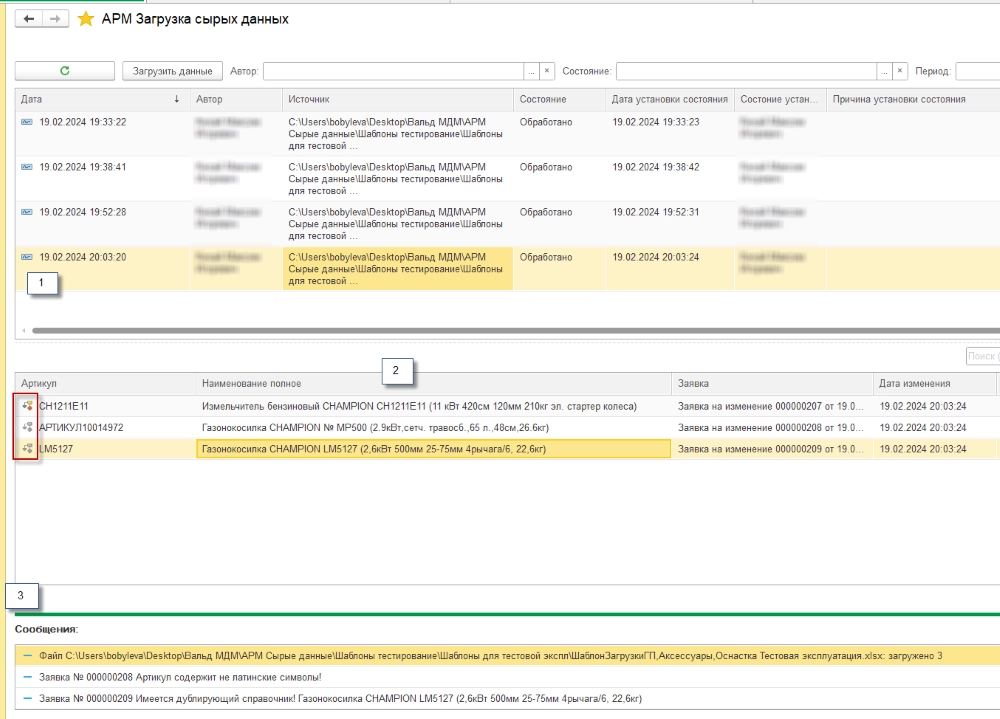Click the status icon of the LM5127 row
This screenshot has width=1000, height=719.
click(x=27, y=448)
